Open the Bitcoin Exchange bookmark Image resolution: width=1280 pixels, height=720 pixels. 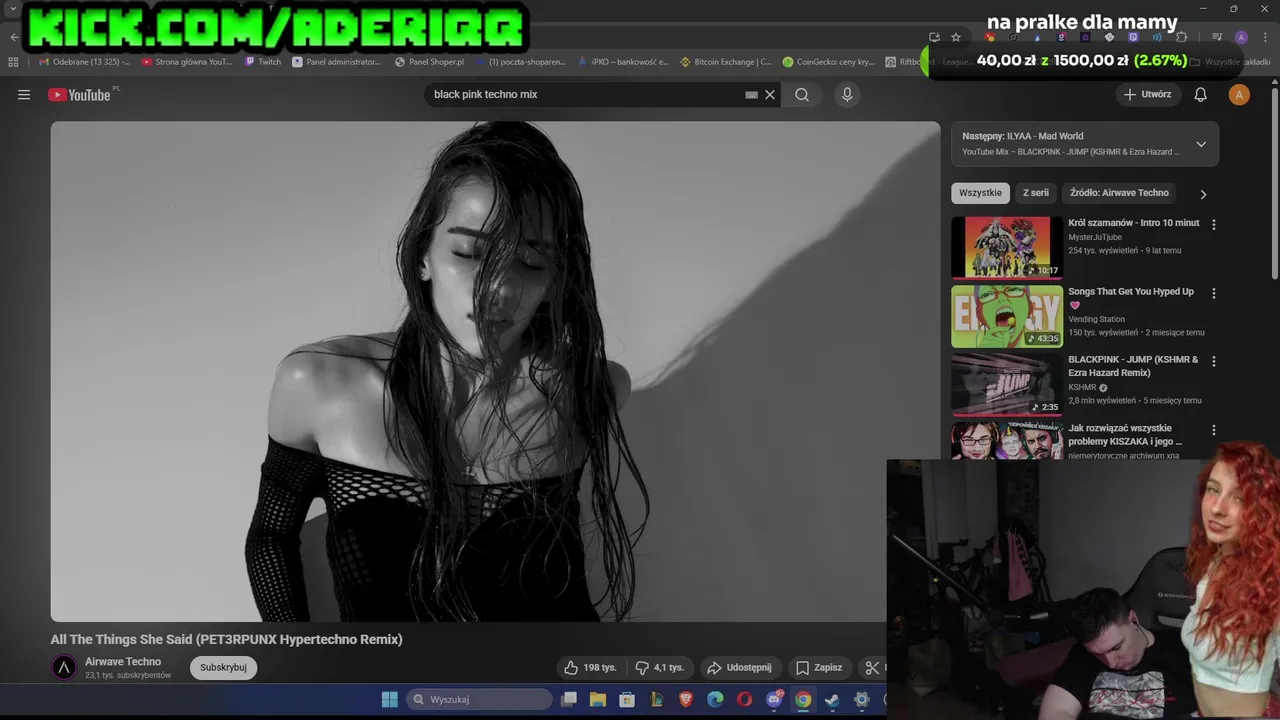(726, 62)
